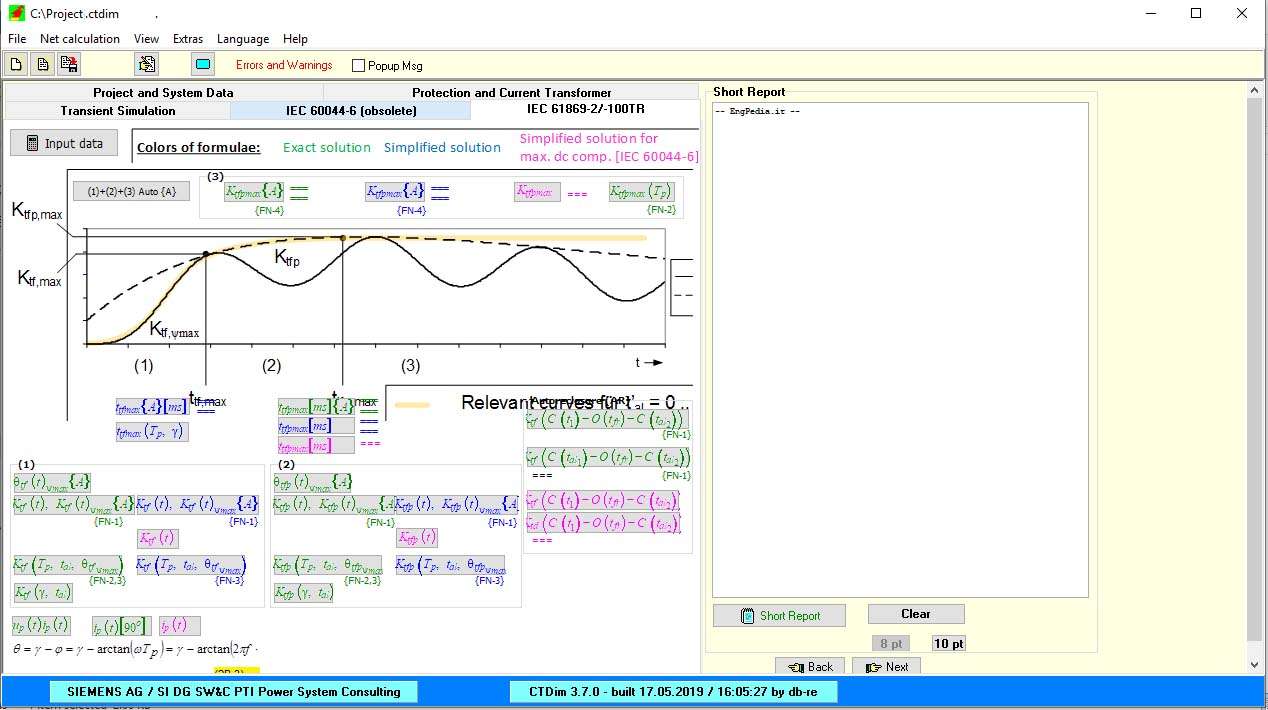Click the open project document toolbar icon
Image resolution: width=1268 pixels, height=710 pixels.
click(43, 65)
